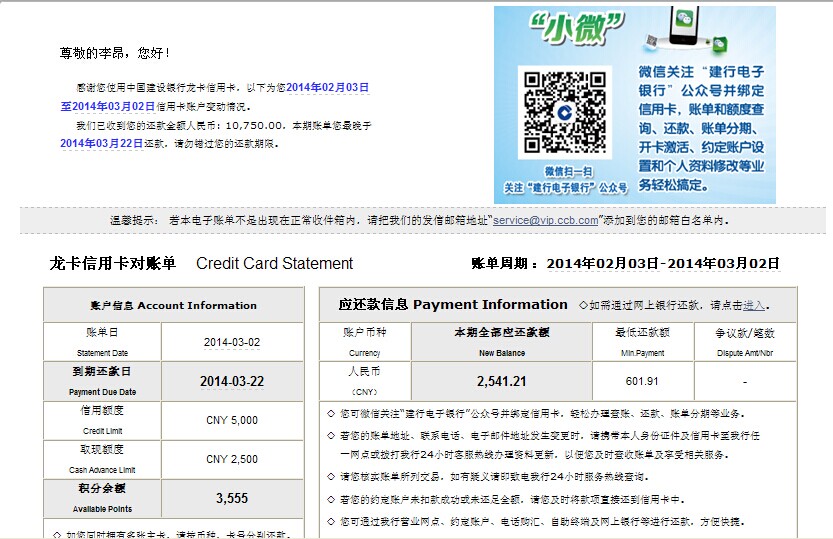Click the greeting 尊敬的李昂，您好
The width and height of the screenshot is (833, 539).
115,53
